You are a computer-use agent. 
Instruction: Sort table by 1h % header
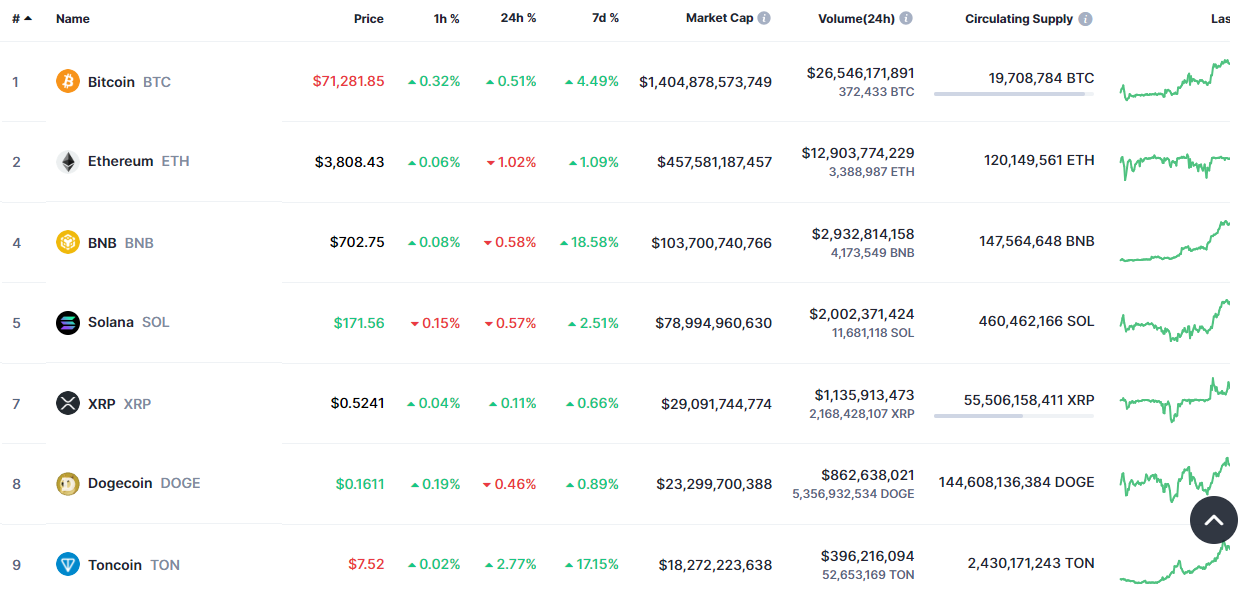point(447,18)
